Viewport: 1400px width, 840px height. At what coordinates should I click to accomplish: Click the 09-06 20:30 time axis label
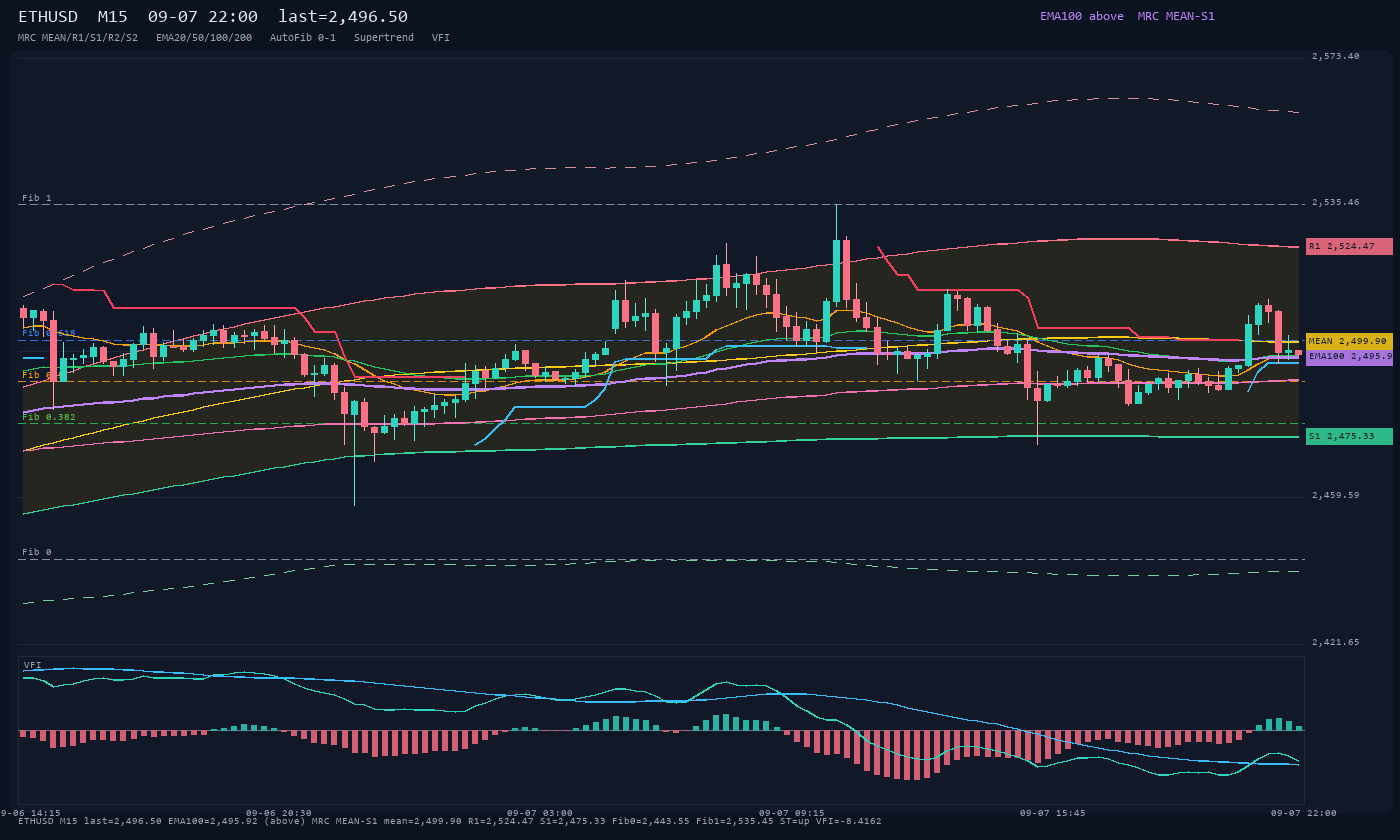point(278,813)
